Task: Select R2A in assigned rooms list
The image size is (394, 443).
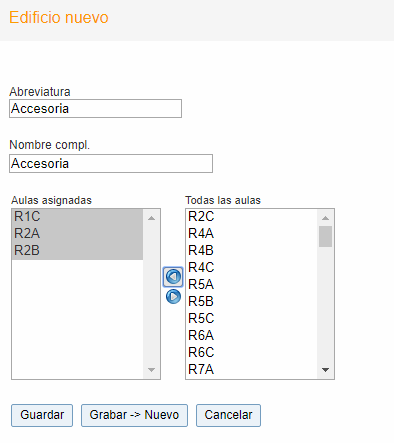Action: [77, 234]
